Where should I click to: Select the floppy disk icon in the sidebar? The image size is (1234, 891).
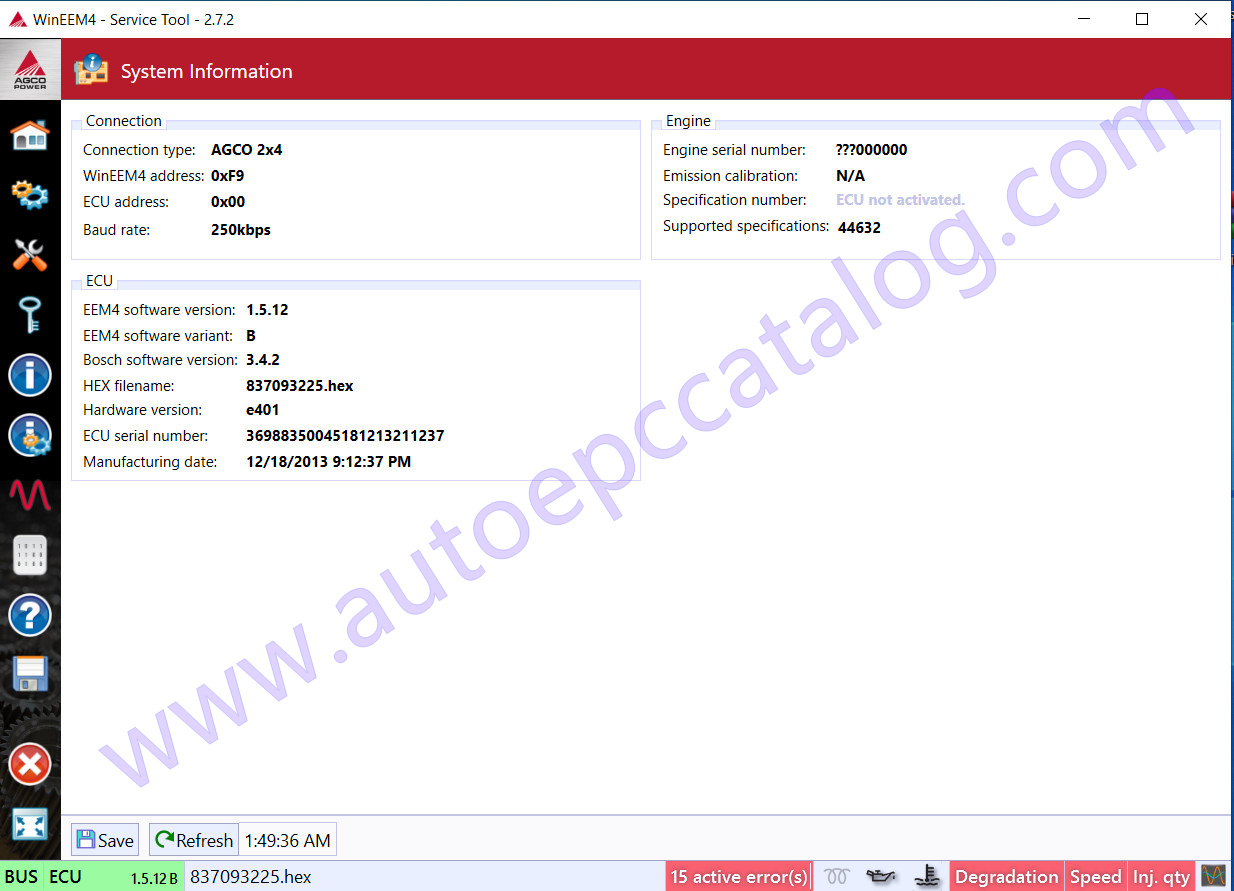[30, 674]
